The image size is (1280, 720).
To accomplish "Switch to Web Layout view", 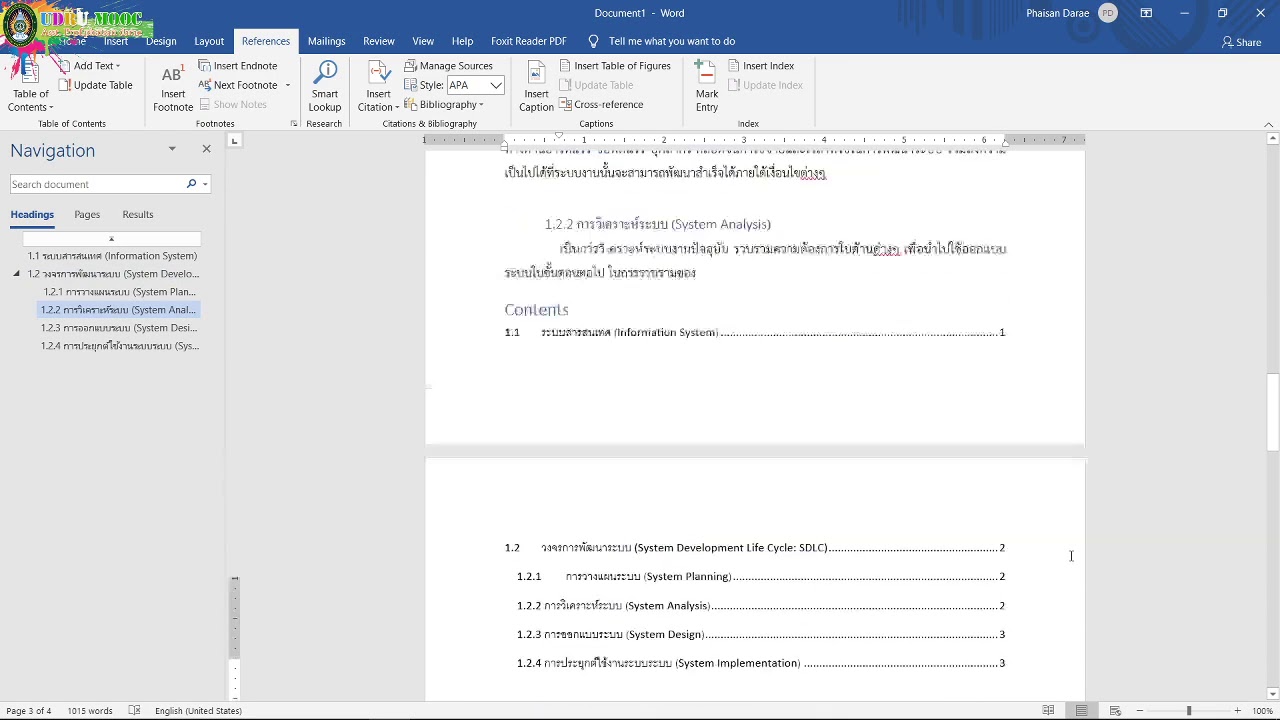I will coord(1115,711).
